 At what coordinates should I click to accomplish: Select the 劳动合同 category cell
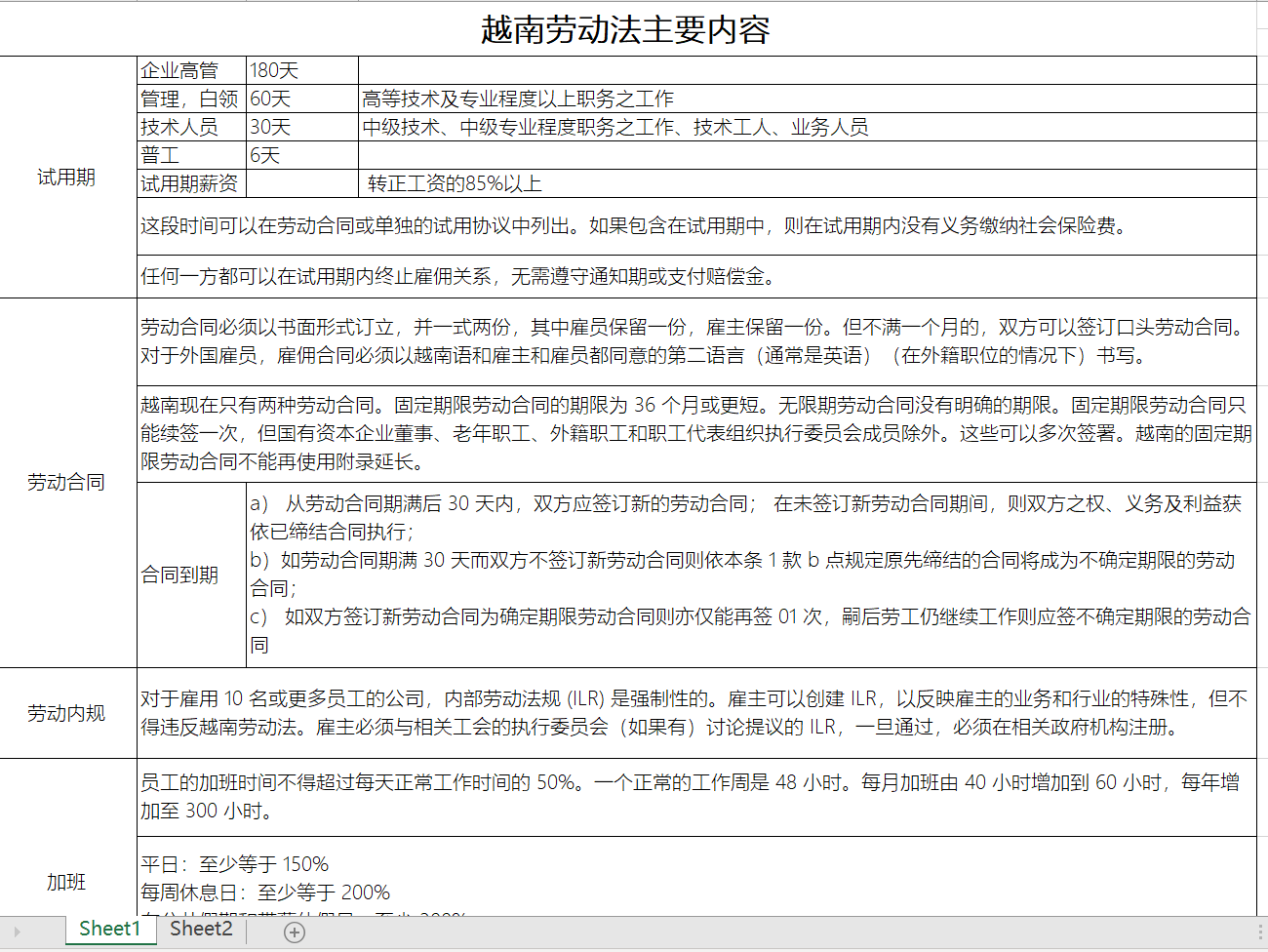pos(68,483)
